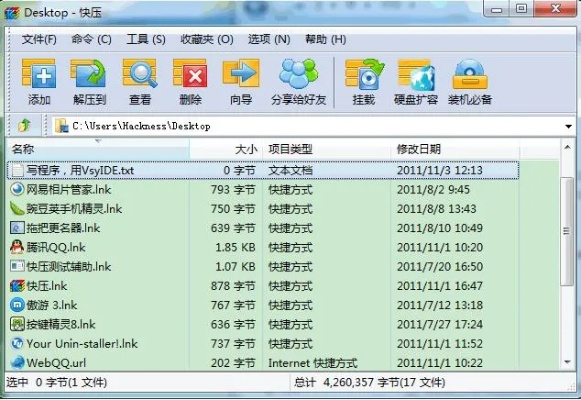Sort files by 修改日期 column header
581x400 pixels.
[455, 149]
